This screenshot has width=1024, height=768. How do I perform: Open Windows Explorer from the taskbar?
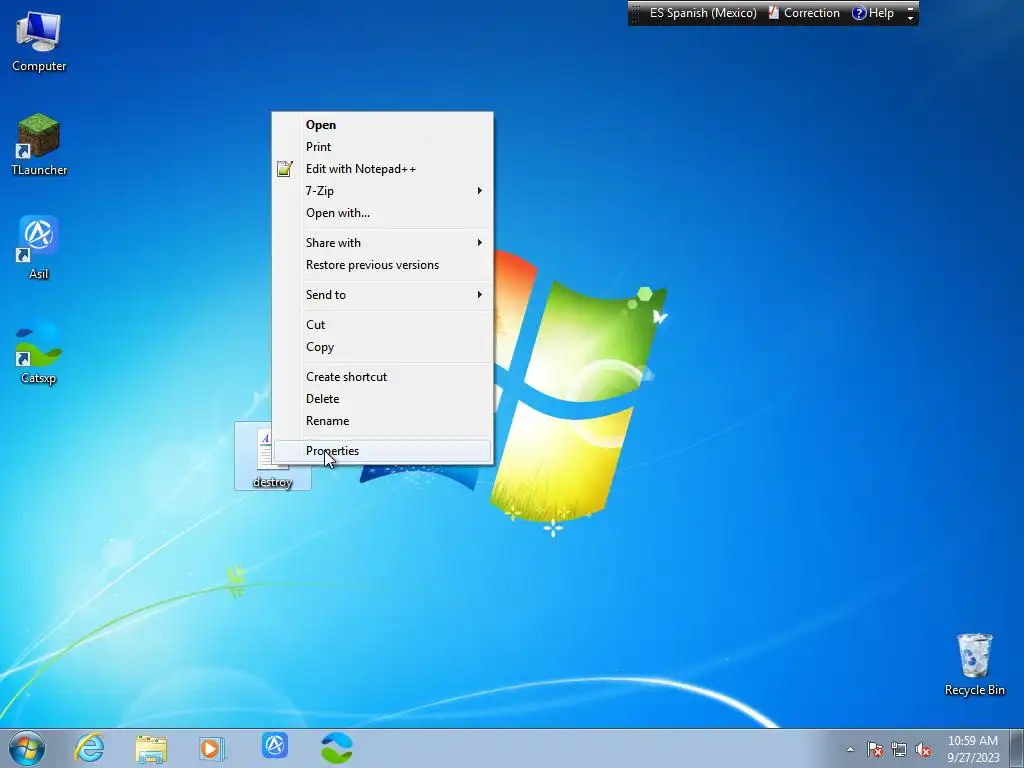[151, 748]
